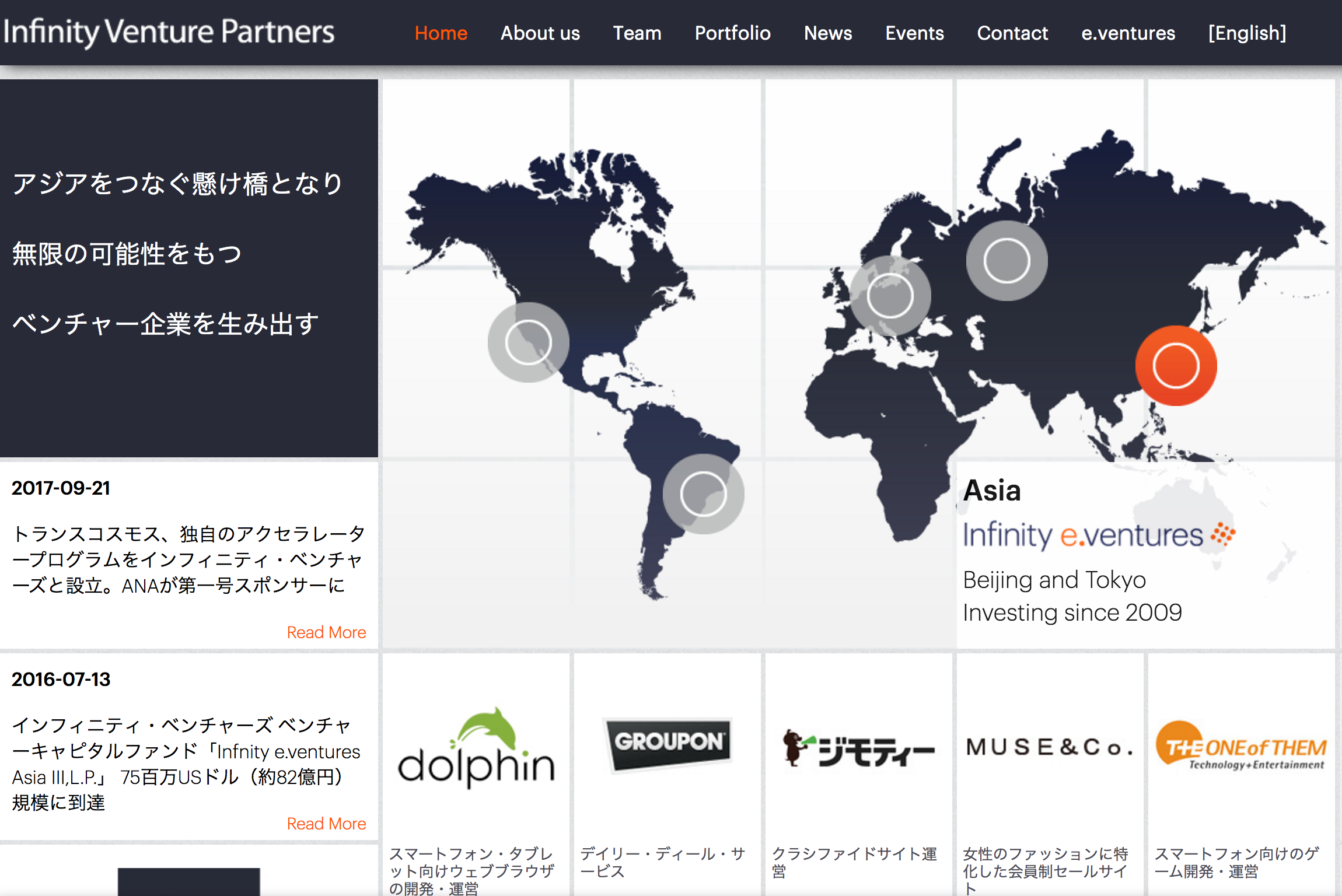The image size is (1342, 896).
Task: Click the South America marker on the world map
Action: [703, 493]
